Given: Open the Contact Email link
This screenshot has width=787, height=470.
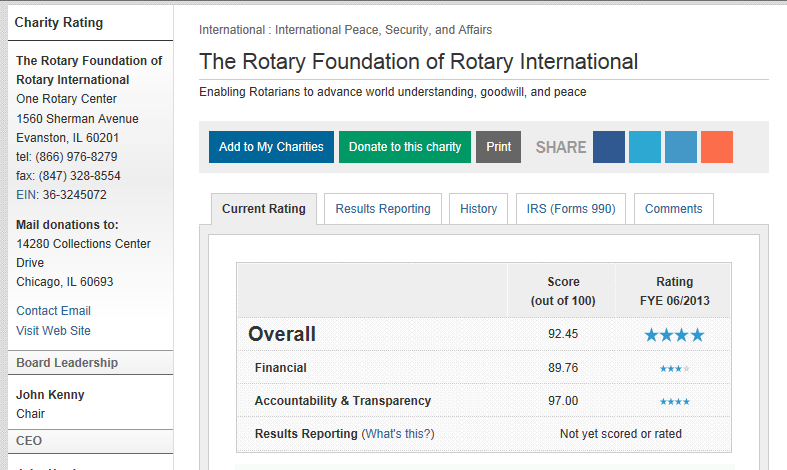Looking at the screenshot, I should pyautogui.click(x=53, y=311).
